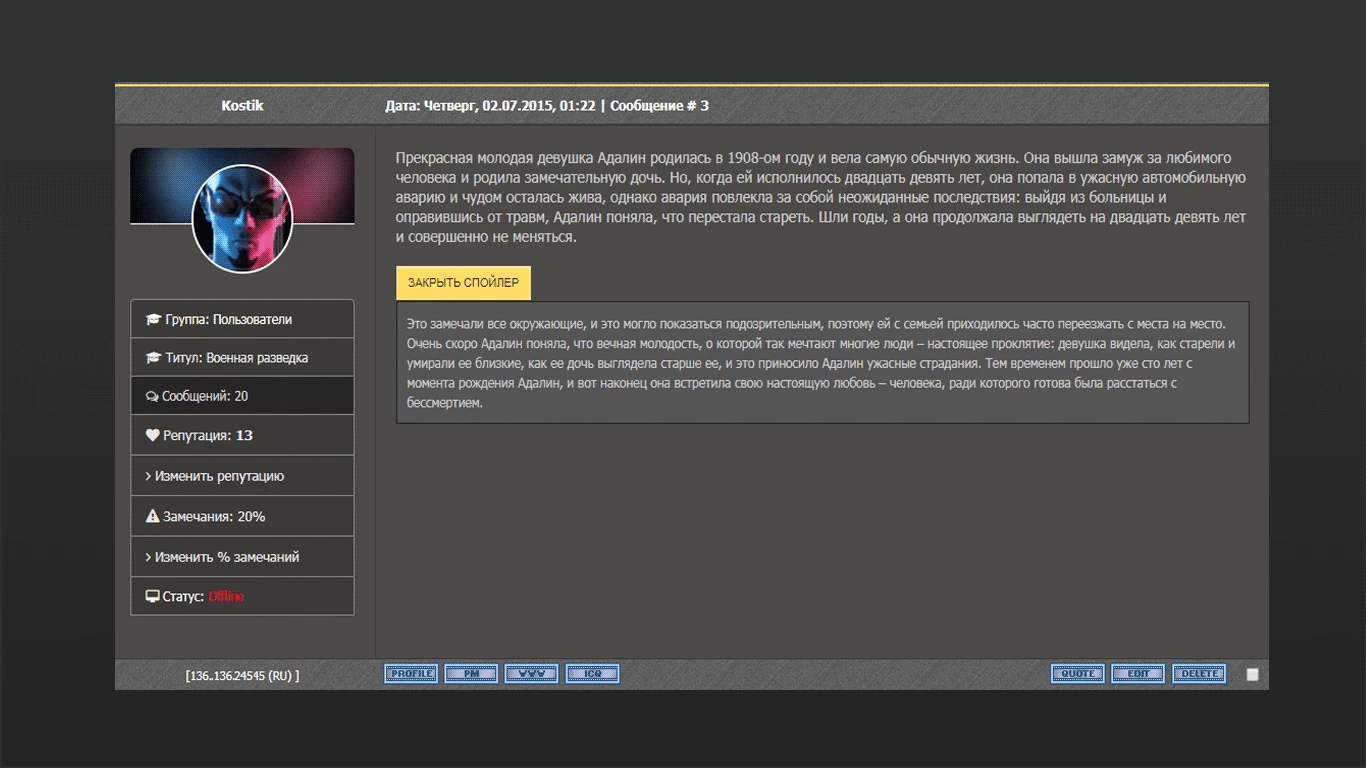Edit the post with the EDIT button
Image resolution: width=1366 pixels, height=768 pixels.
point(1138,674)
